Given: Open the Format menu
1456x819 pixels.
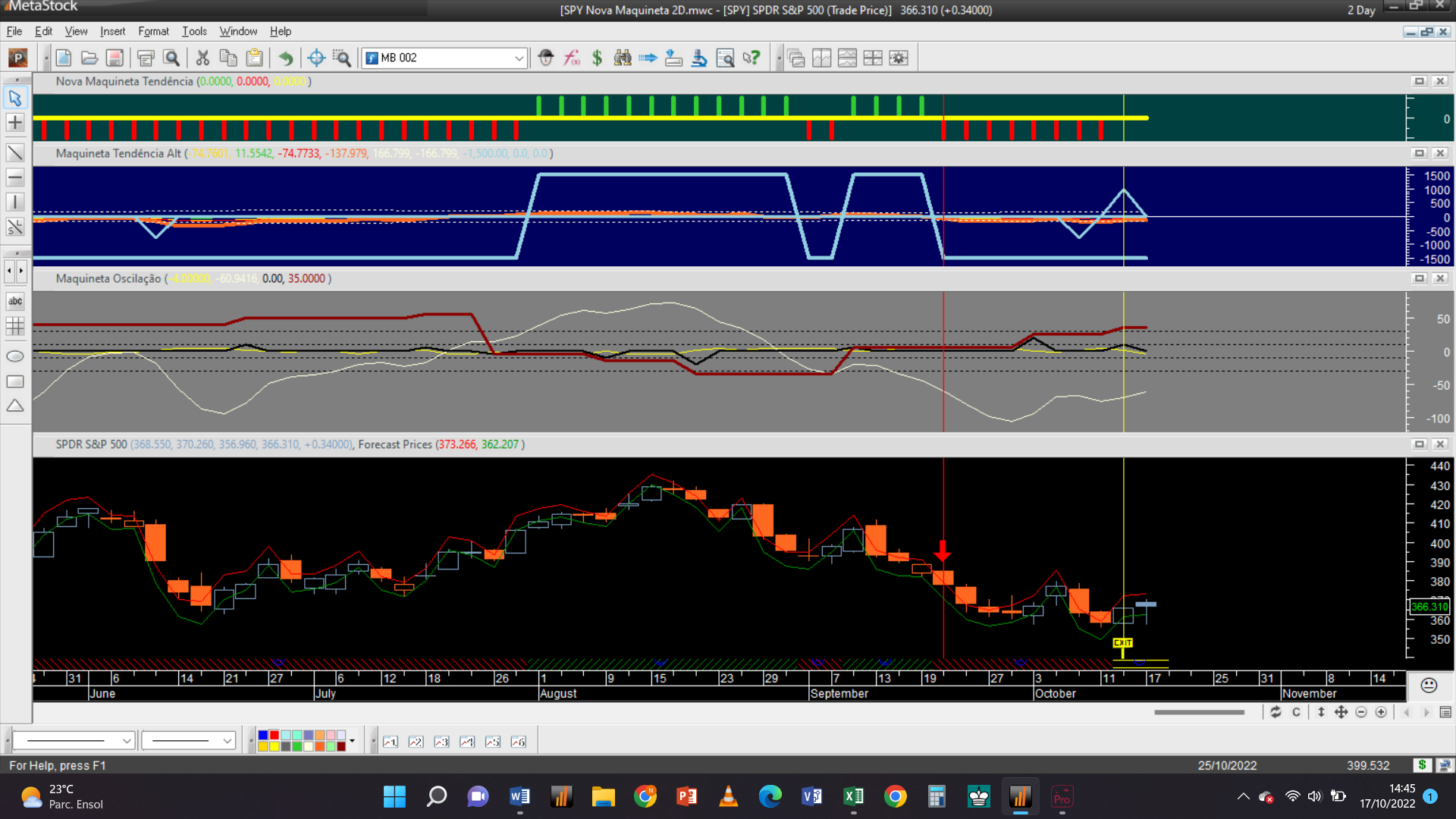Looking at the screenshot, I should 153,31.
